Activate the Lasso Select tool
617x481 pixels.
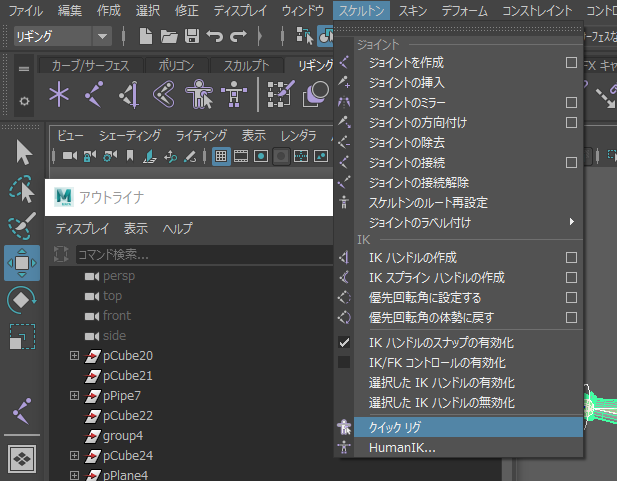point(22,189)
